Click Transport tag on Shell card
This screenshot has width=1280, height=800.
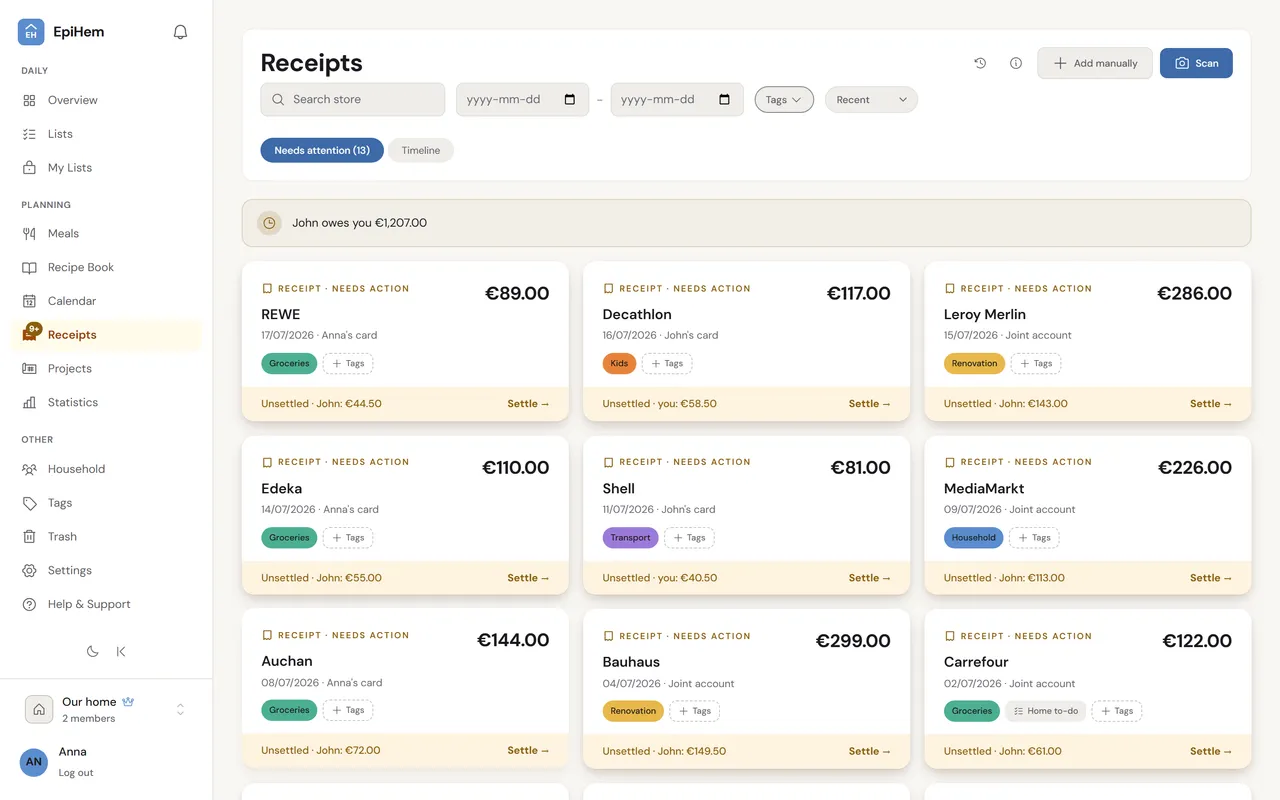631,538
